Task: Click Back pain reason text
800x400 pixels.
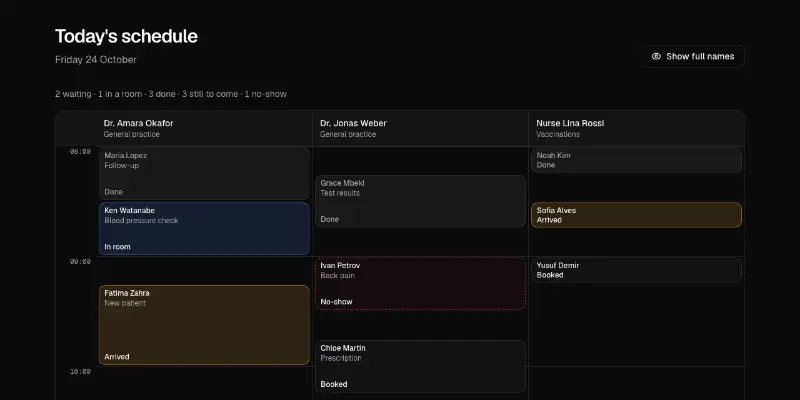Action: click(338, 276)
